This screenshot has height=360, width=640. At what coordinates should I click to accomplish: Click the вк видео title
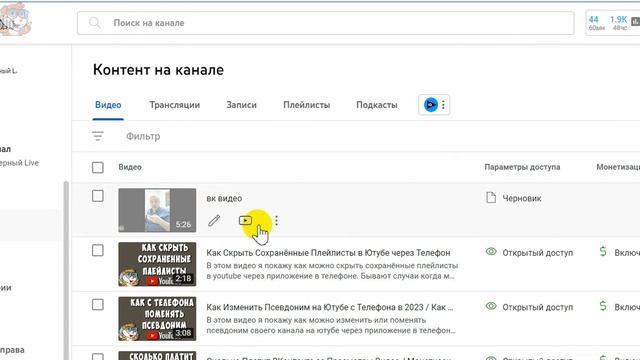[224, 198]
